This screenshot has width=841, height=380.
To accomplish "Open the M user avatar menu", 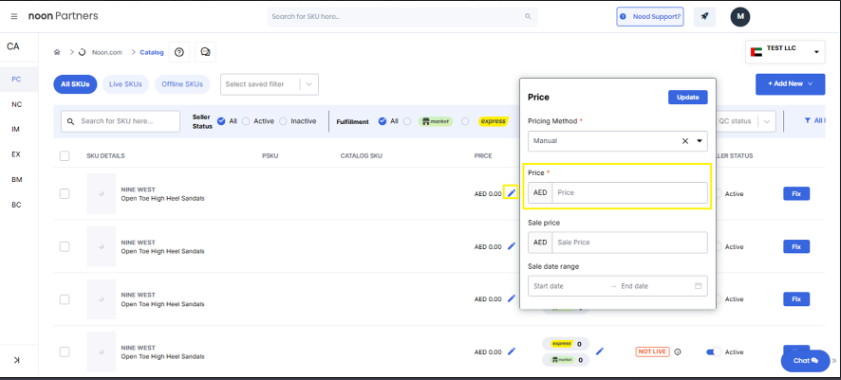I will coord(740,17).
